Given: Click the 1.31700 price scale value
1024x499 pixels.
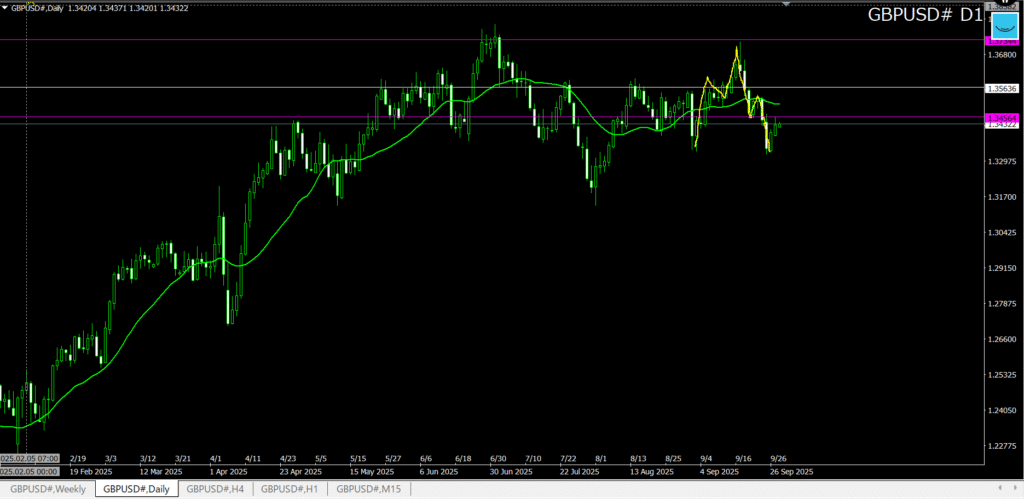Looking at the screenshot, I should 1002,197.
